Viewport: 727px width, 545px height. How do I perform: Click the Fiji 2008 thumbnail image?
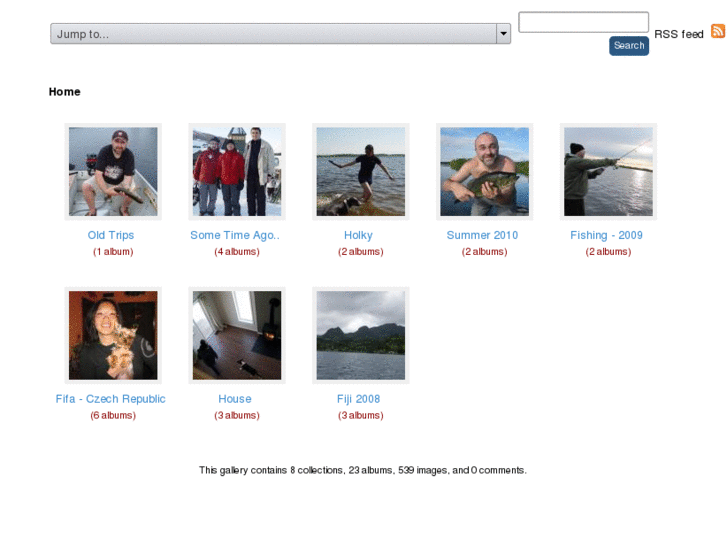(361, 335)
